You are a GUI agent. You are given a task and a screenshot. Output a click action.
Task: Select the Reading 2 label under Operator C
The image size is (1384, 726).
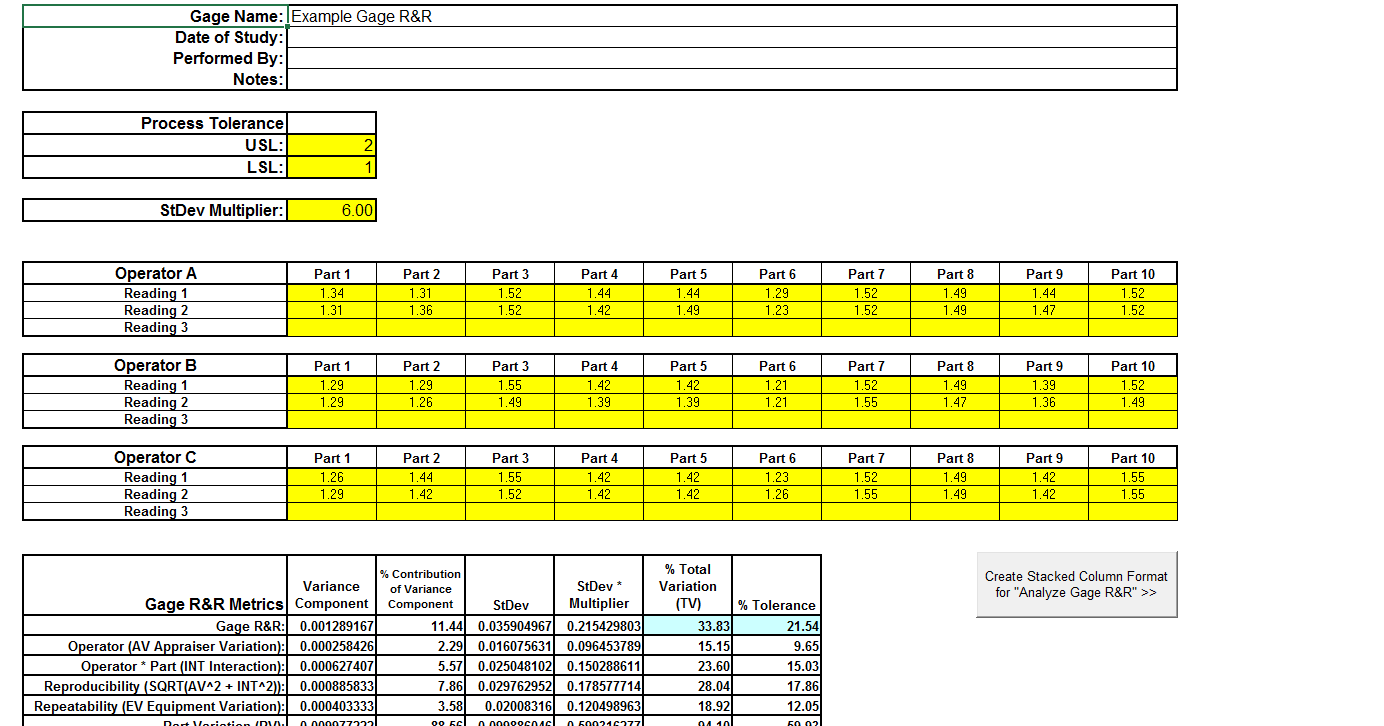click(x=155, y=494)
